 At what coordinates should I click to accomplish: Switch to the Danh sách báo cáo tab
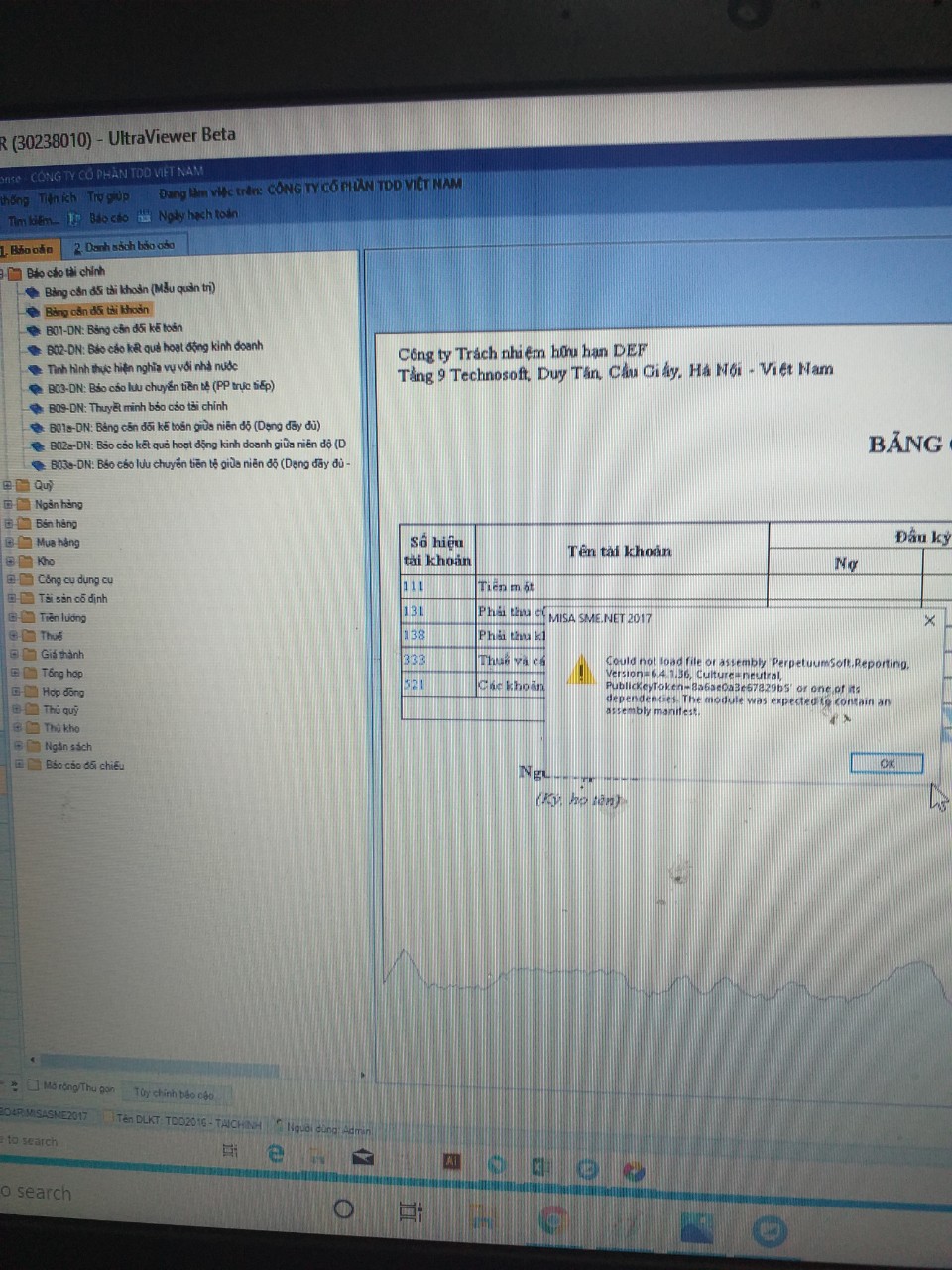point(124,246)
